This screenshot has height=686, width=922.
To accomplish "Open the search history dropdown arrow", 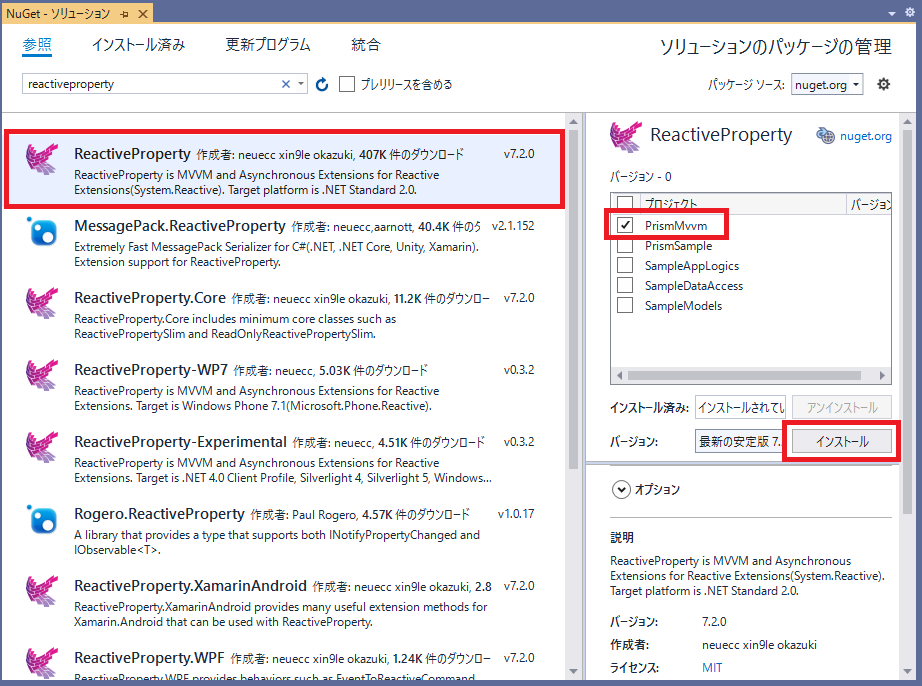I will click(300, 84).
